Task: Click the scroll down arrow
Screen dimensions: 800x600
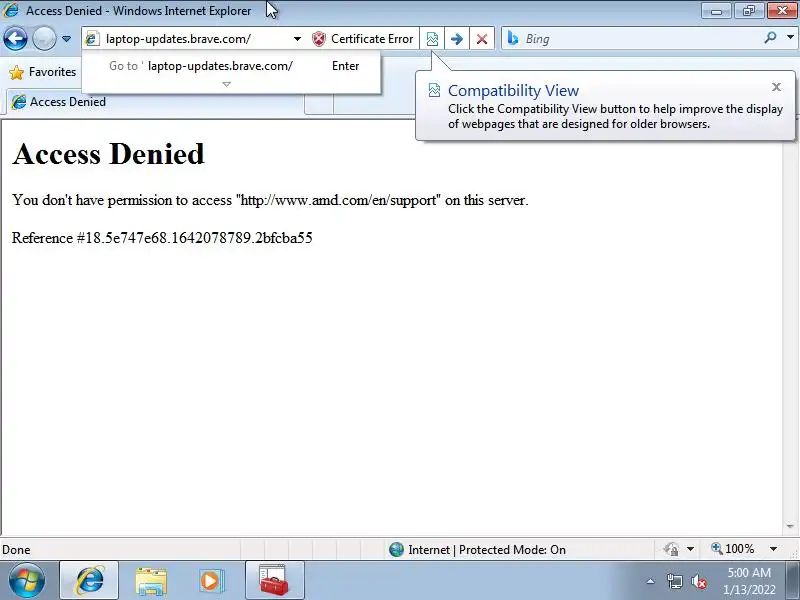Action: click(790, 526)
